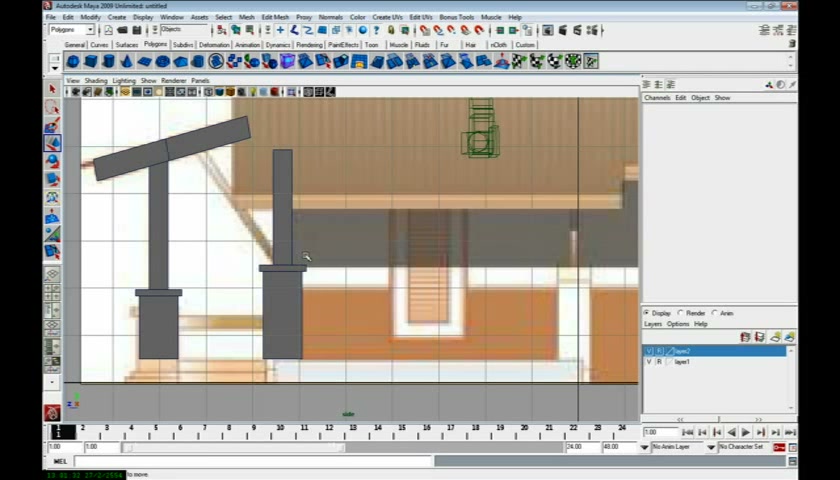The width and height of the screenshot is (840, 480).
Task: Toggle viewport lights bulb icon
Action: tap(253, 92)
